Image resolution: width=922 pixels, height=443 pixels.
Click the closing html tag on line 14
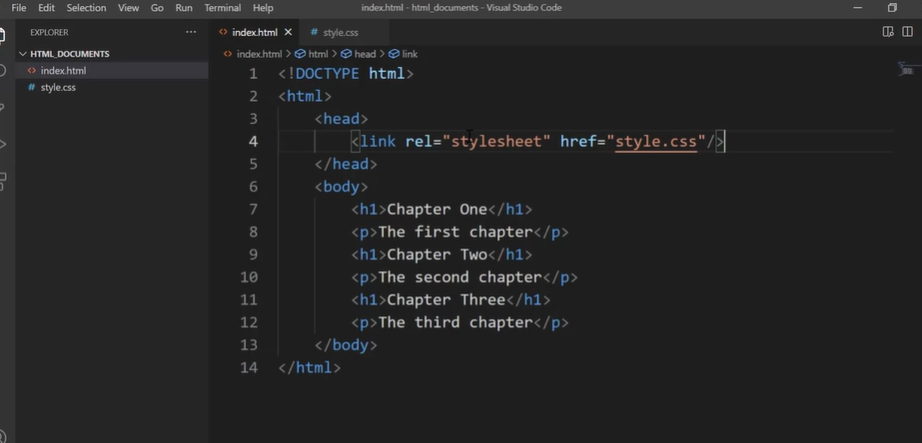click(309, 368)
